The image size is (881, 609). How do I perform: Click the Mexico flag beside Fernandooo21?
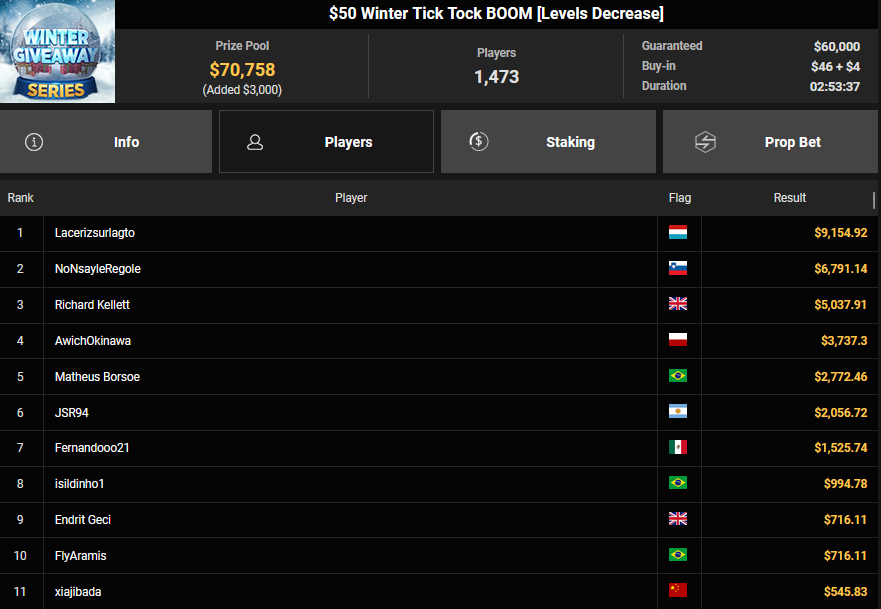tap(678, 448)
